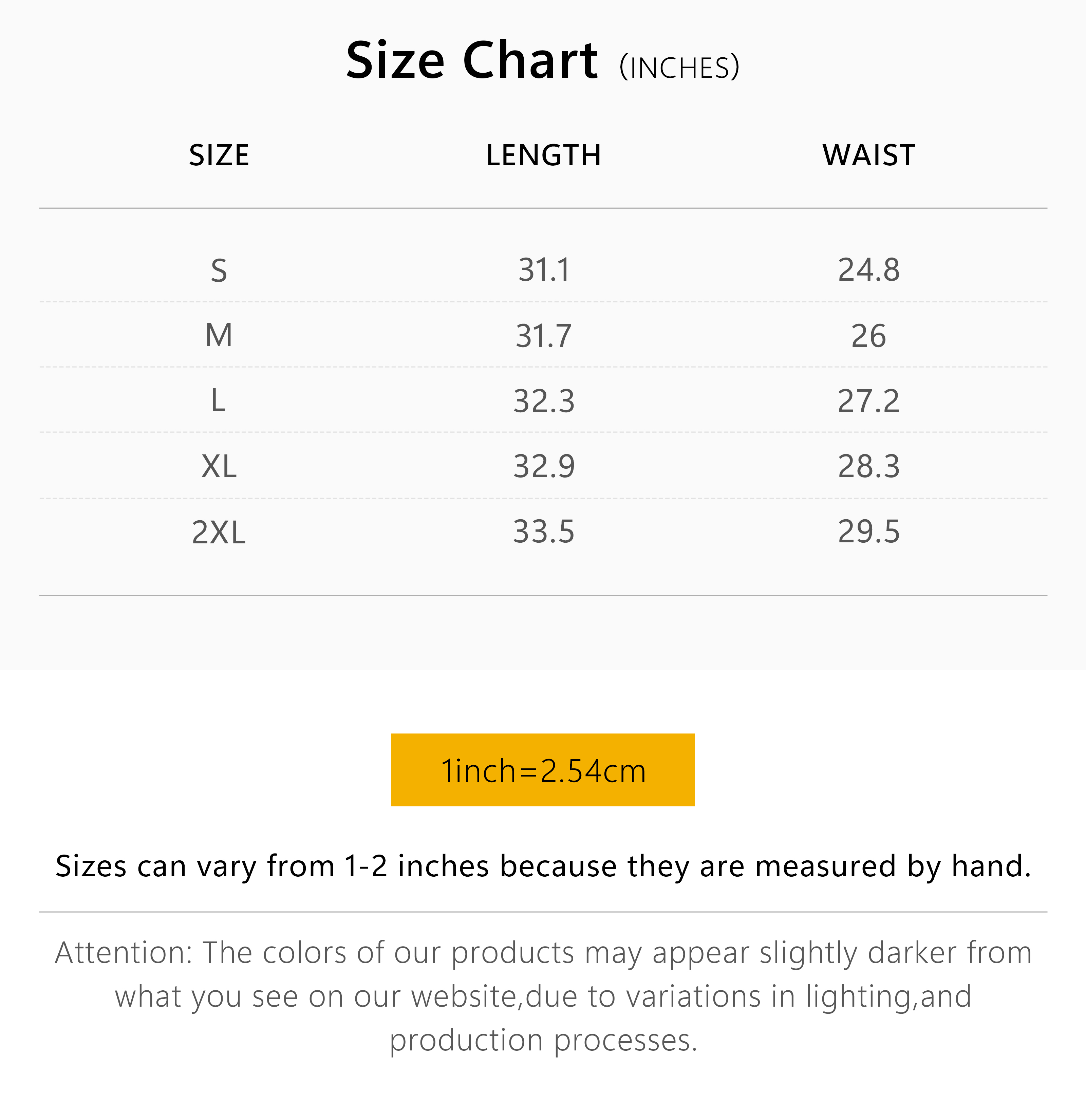Click the XL size row label
This screenshot has width=1086, height=1120.
pos(219,466)
